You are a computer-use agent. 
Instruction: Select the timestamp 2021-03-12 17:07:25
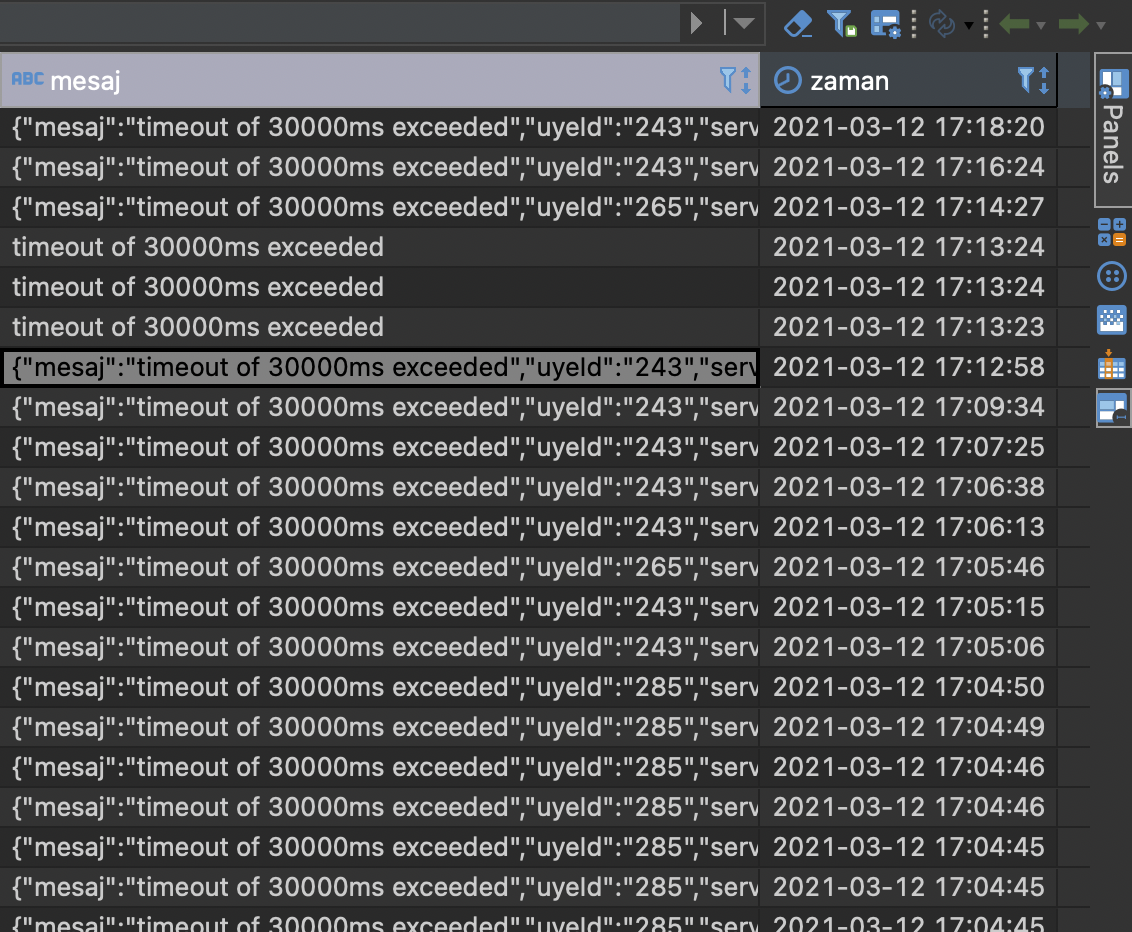[908, 448]
